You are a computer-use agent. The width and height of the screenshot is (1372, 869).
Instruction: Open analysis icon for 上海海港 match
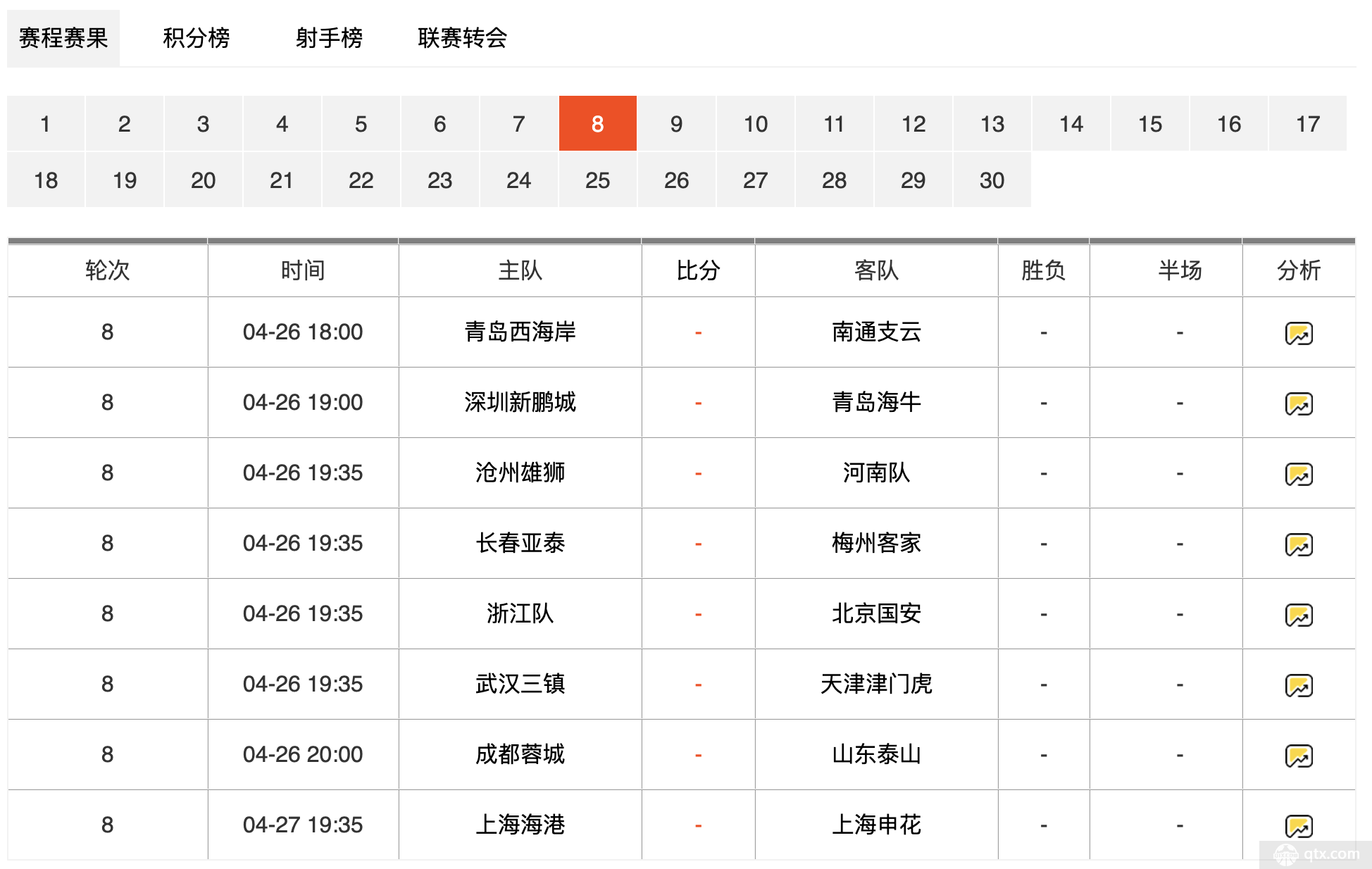pyautogui.click(x=1298, y=825)
